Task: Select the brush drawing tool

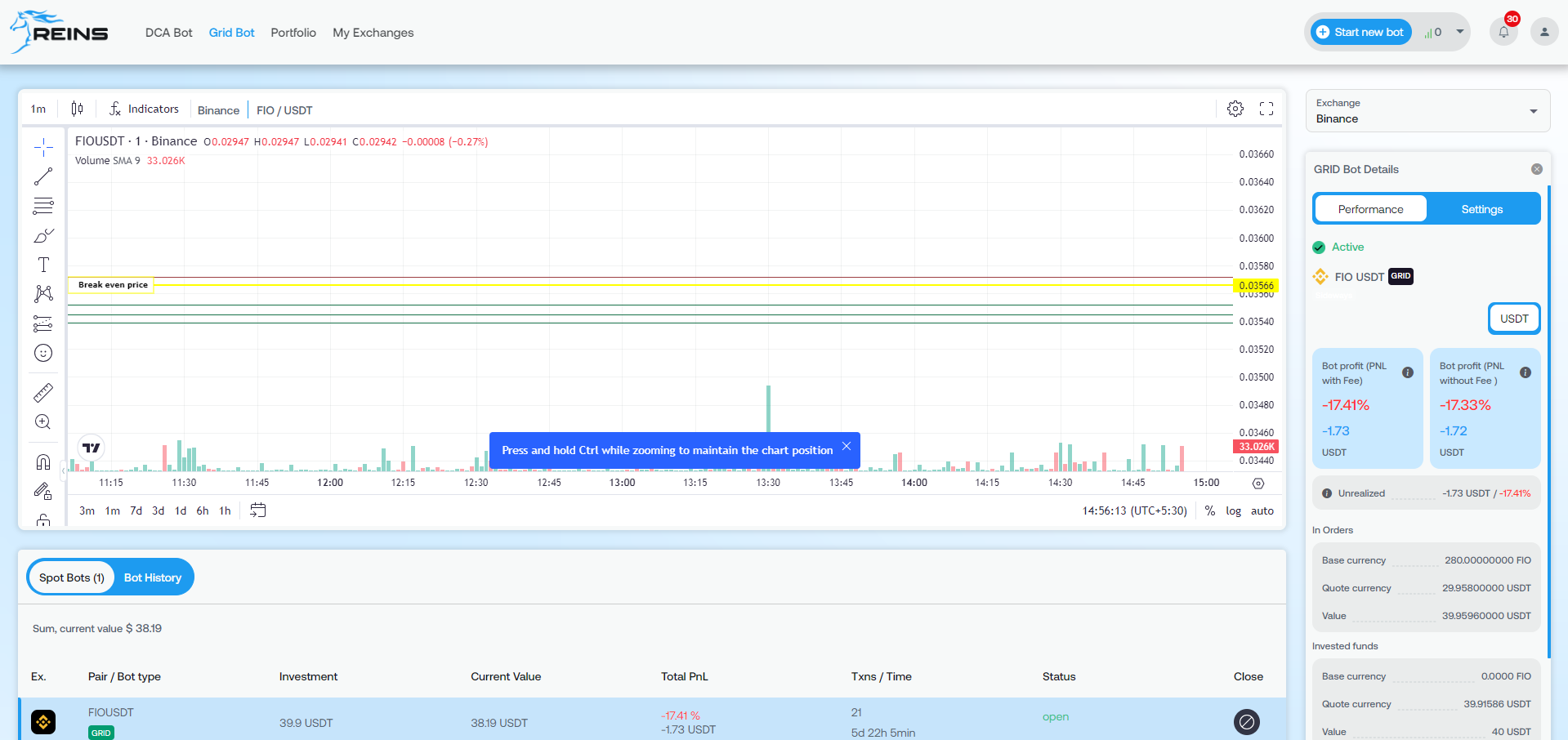Action: point(43,235)
